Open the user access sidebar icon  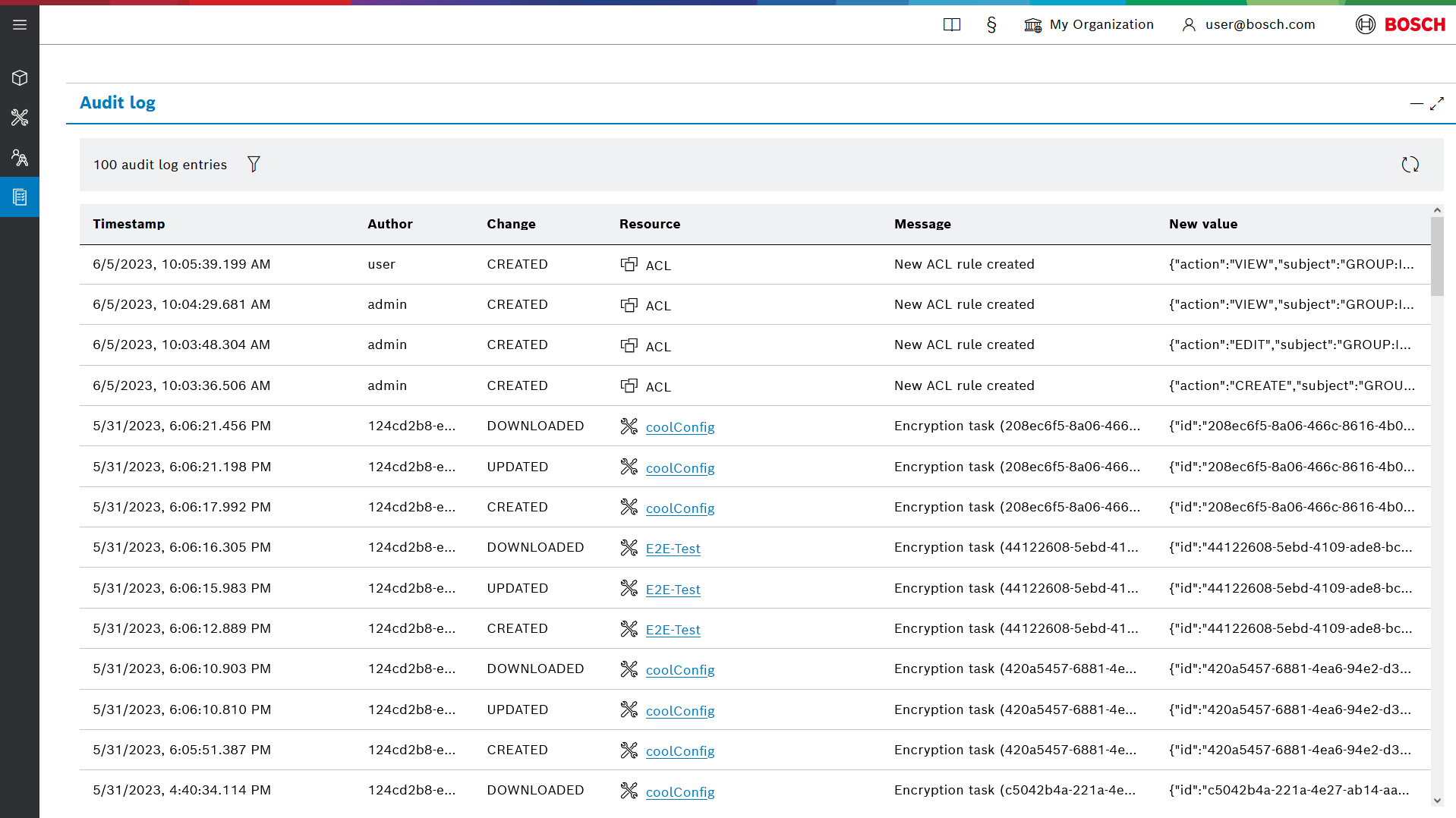pos(20,158)
